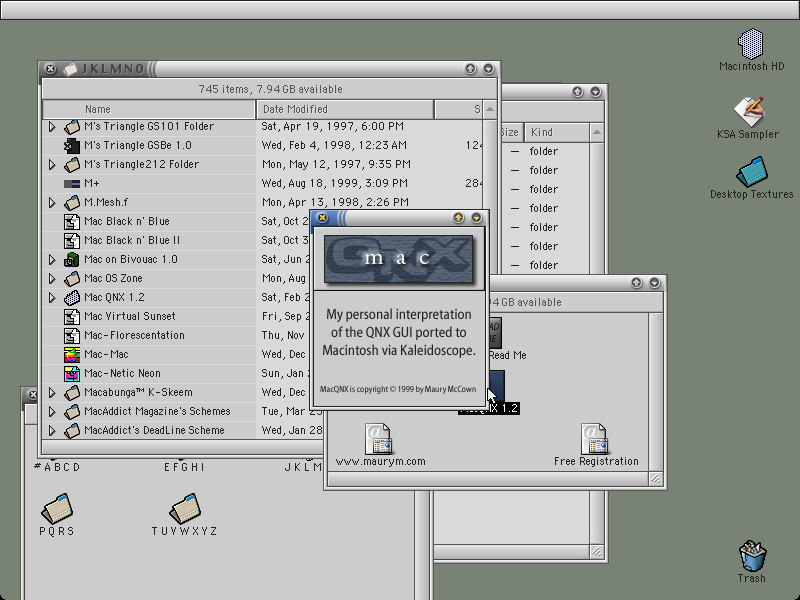The image size is (800, 600).
Task: Select the Mac Virtual Sunset file icon
Action: coord(72,316)
